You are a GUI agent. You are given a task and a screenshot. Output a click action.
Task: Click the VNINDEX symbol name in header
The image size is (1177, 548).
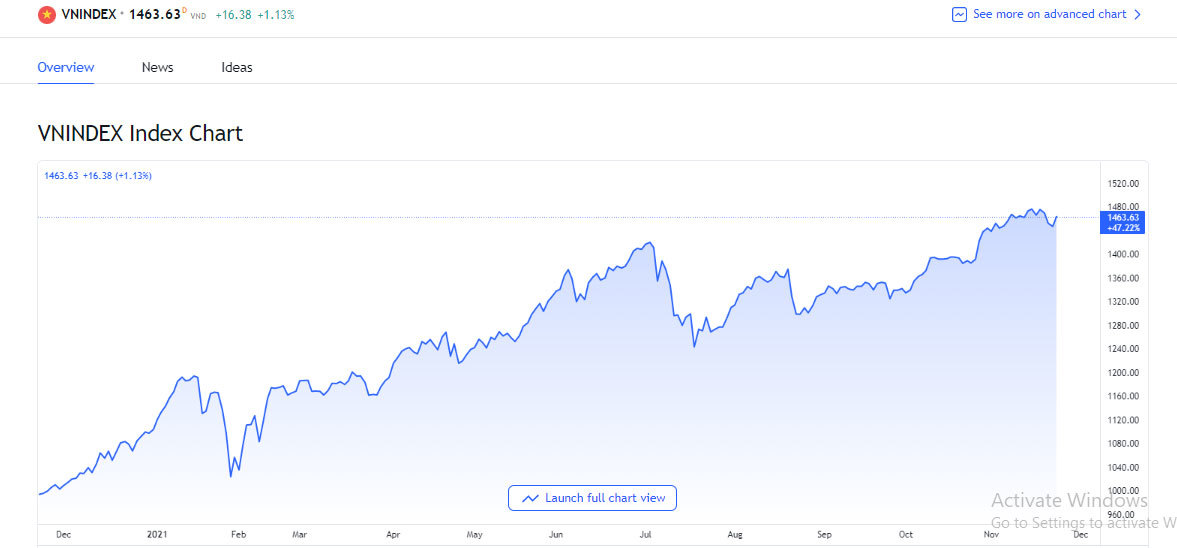tap(89, 15)
